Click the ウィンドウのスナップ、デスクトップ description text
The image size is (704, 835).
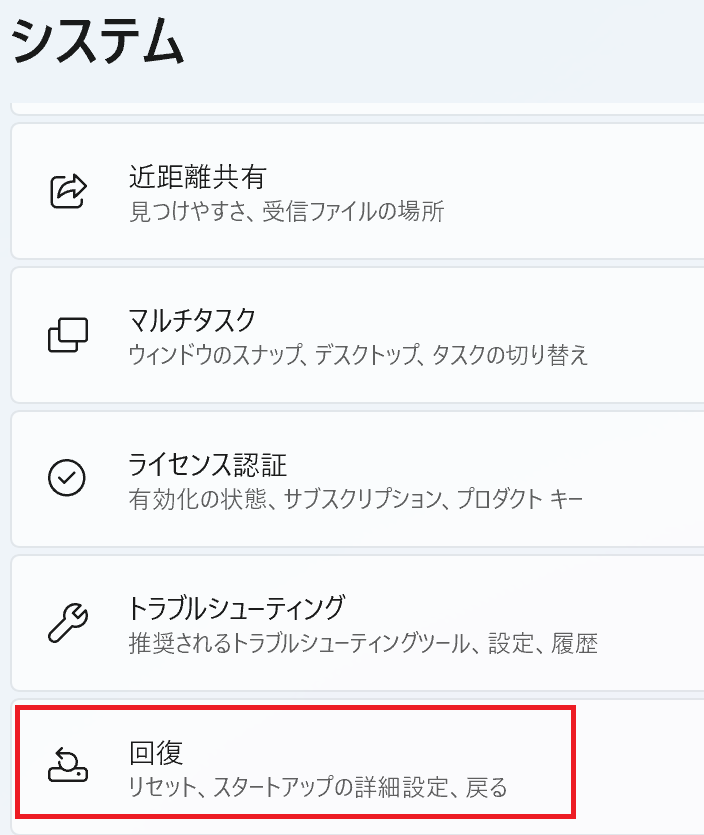(x=358, y=355)
